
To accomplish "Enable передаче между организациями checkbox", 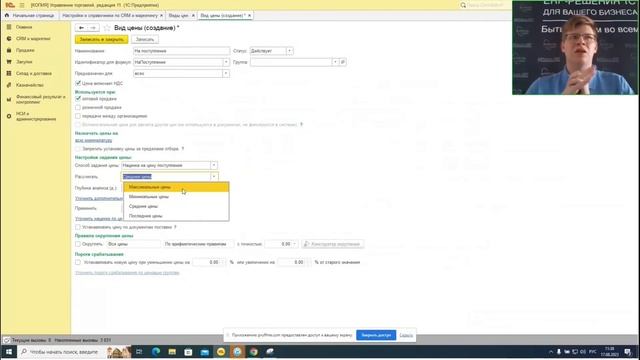I will click(x=78, y=116).
